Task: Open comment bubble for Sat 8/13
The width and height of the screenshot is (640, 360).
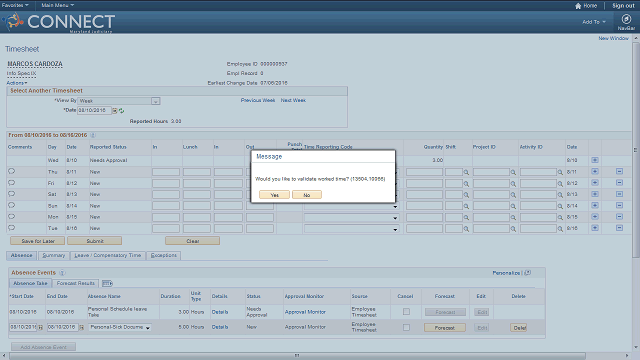Action: coord(11,194)
